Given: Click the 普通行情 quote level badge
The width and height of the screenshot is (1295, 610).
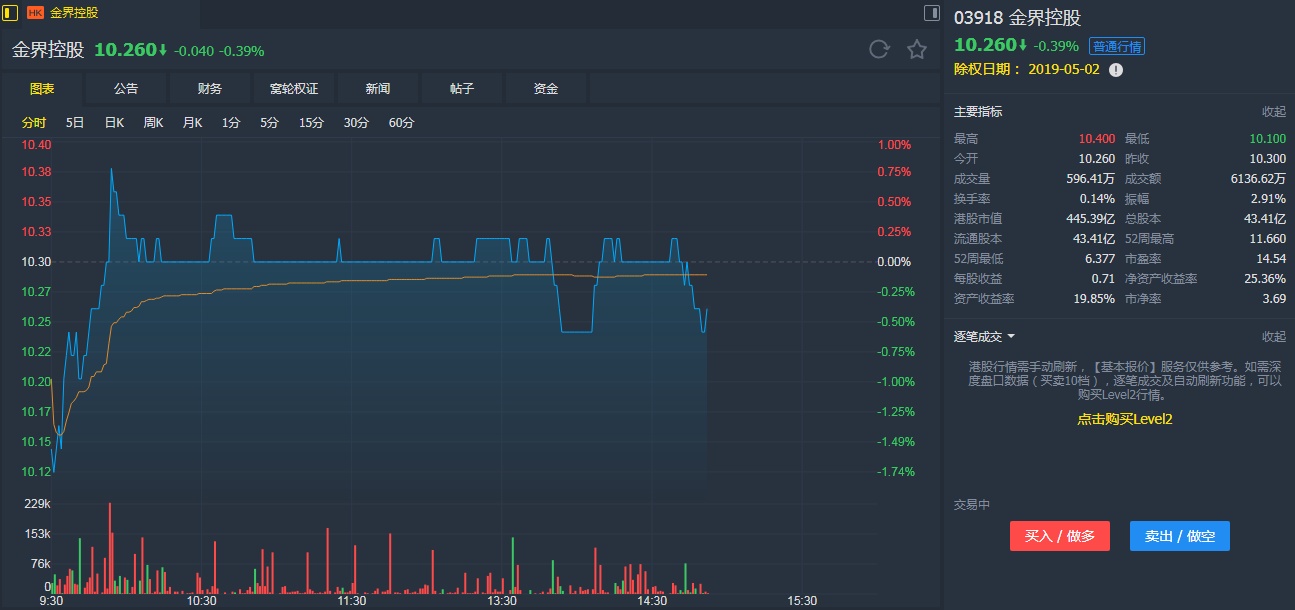Looking at the screenshot, I should click(x=1117, y=46).
